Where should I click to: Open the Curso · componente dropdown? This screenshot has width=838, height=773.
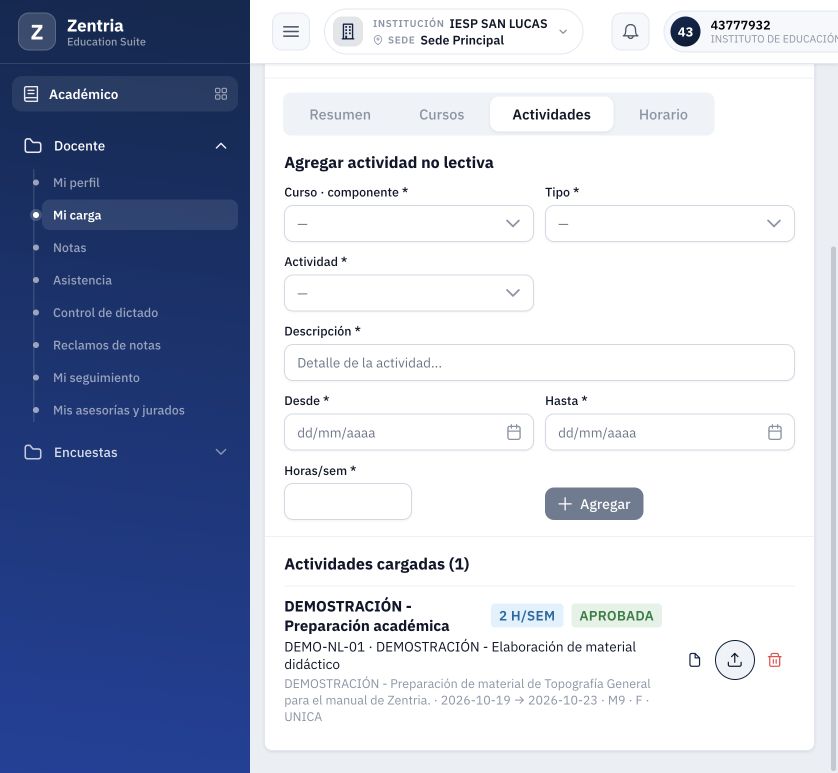(408, 223)
